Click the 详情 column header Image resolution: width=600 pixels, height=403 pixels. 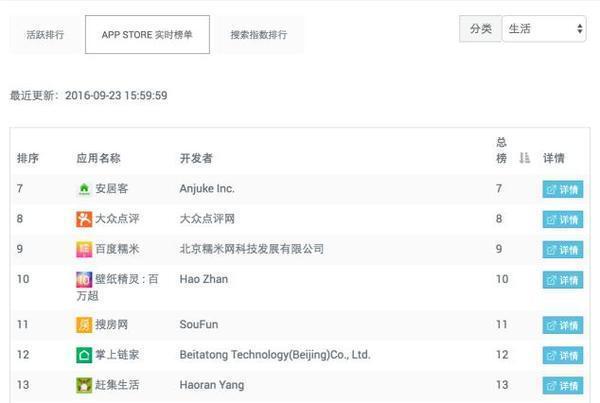pyautogui.click(x=554, y=158)
